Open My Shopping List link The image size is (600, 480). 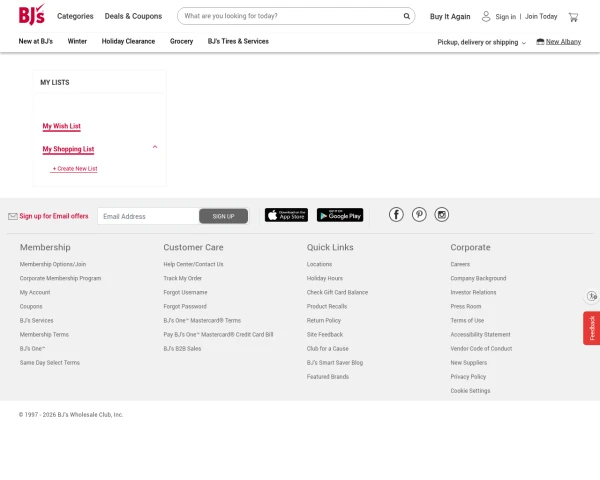pyautogui.click(x=68, y=149)
